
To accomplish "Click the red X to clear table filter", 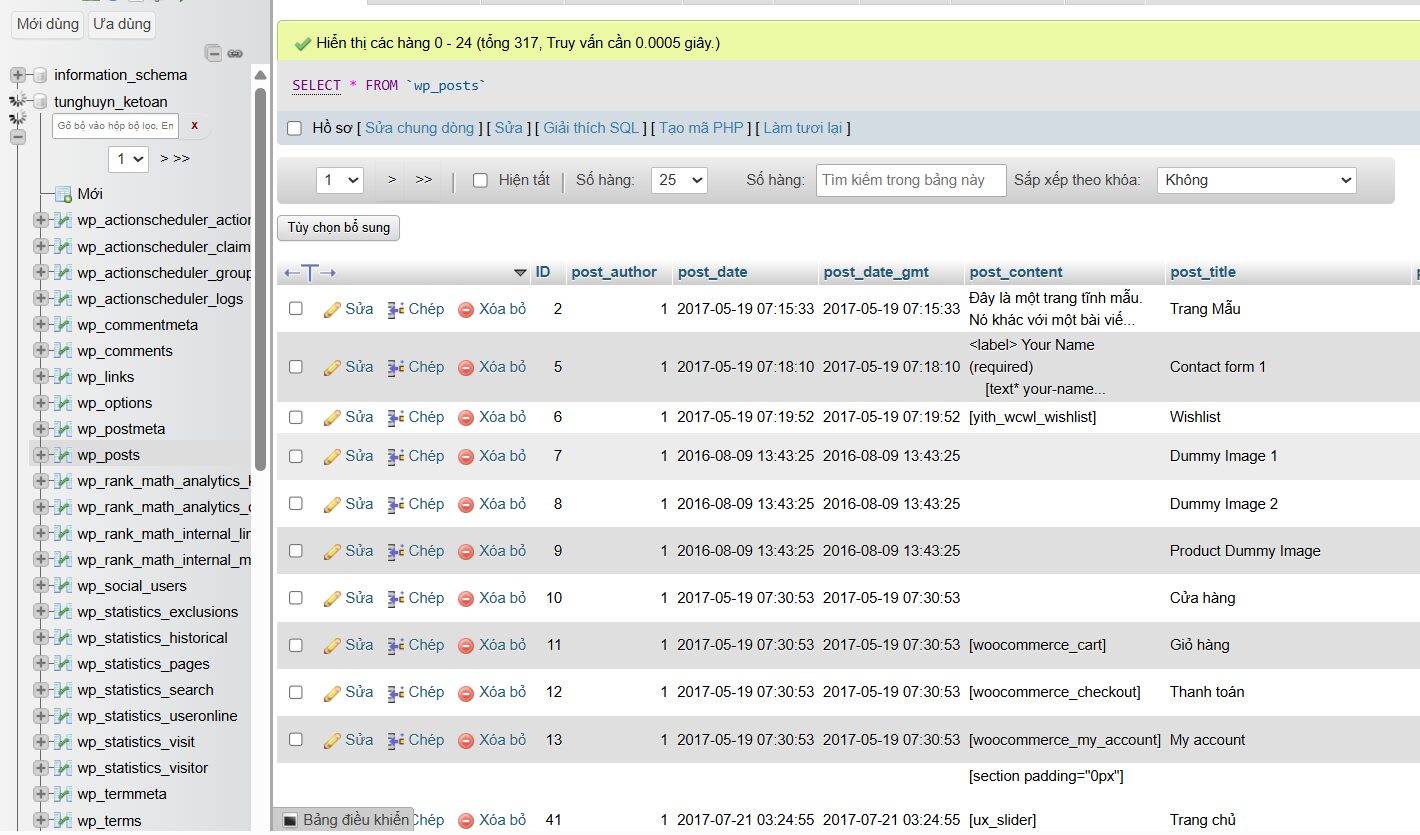I will click(x=194, y=126).
